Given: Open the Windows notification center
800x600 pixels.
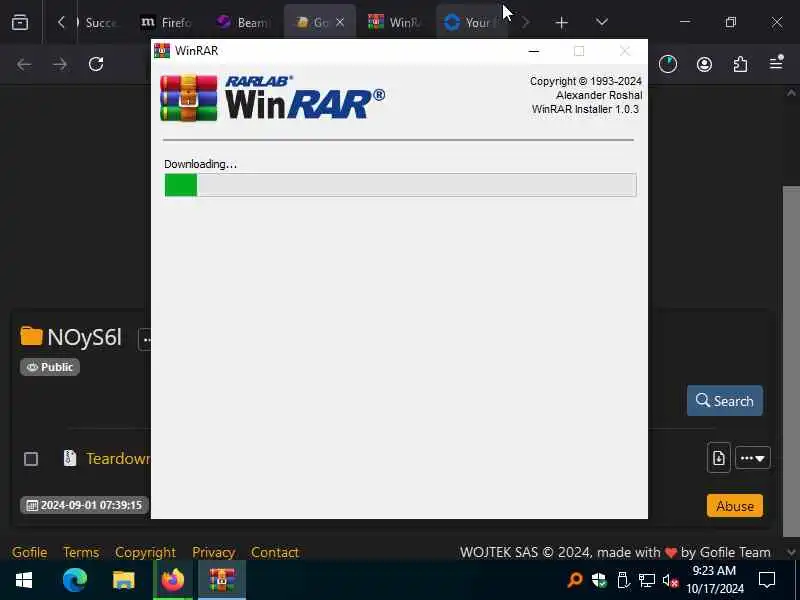Looking at the screenshot, I should click(767, 580).
